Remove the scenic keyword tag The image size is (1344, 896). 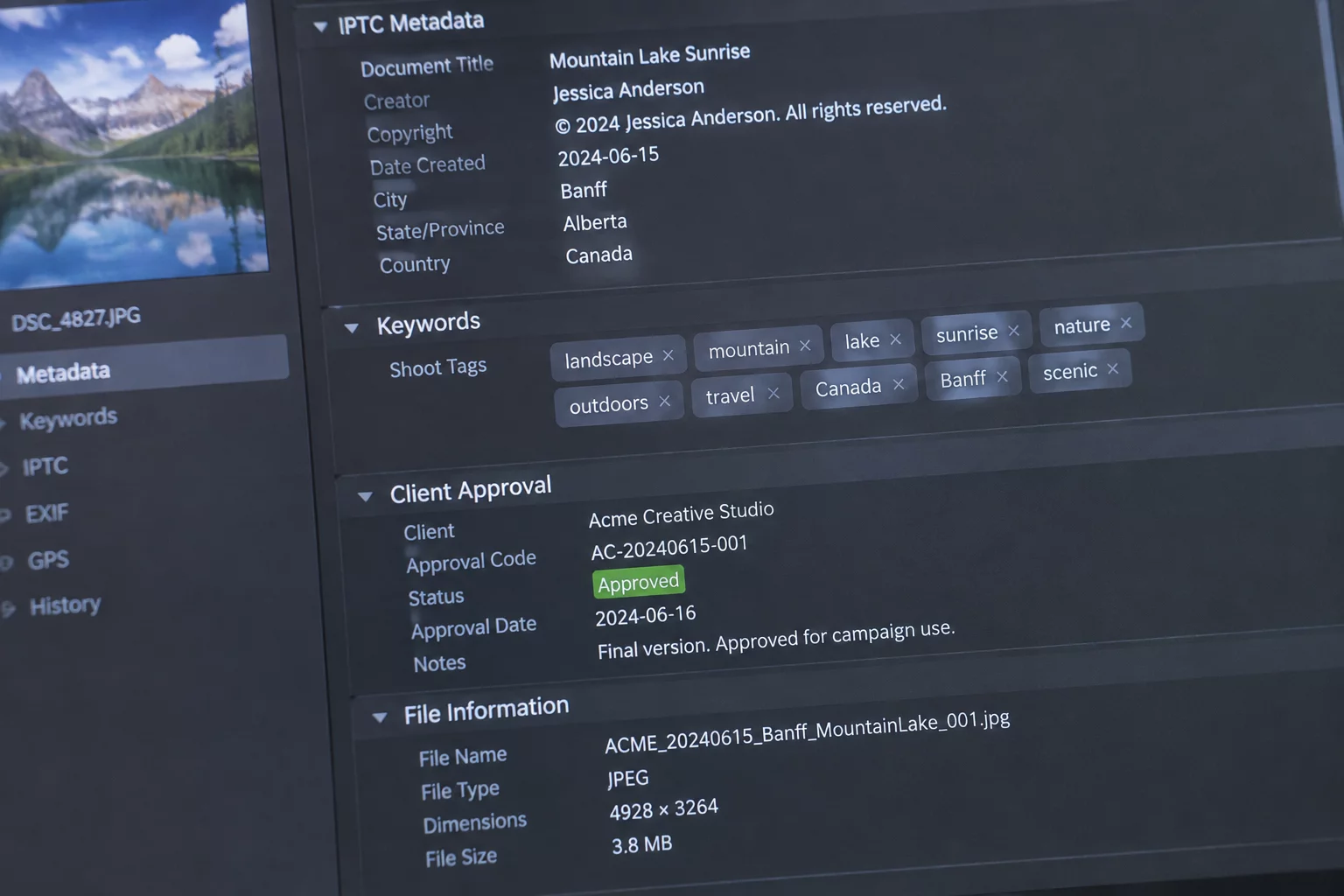click(x=1113, y=369)
